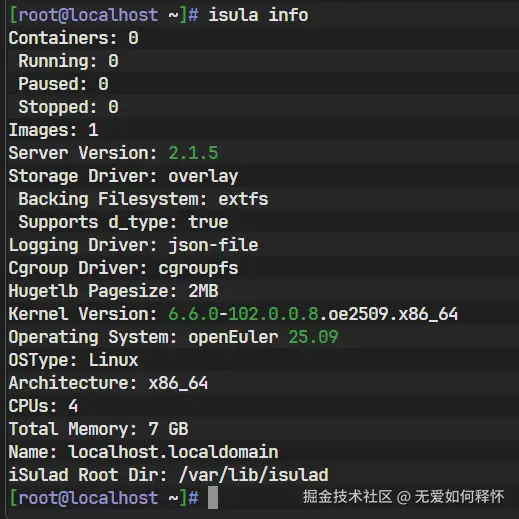Click the Architecture x86_64 value
The height and width of the screenshot is (519, 519).
tap(178, 383)
